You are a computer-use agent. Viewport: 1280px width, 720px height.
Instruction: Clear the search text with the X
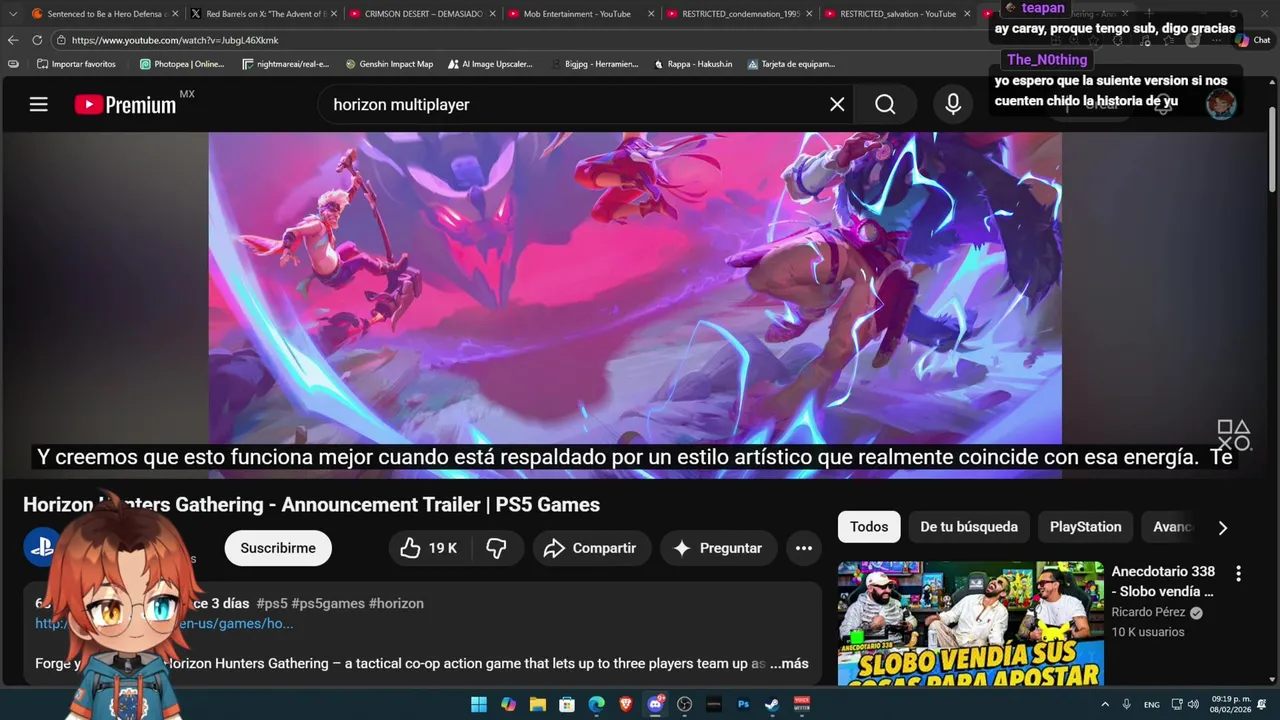pos(837,104)
